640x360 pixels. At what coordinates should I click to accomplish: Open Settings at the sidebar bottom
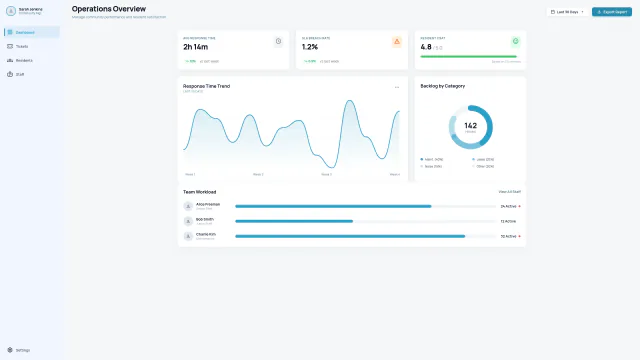tap(32, 350)
